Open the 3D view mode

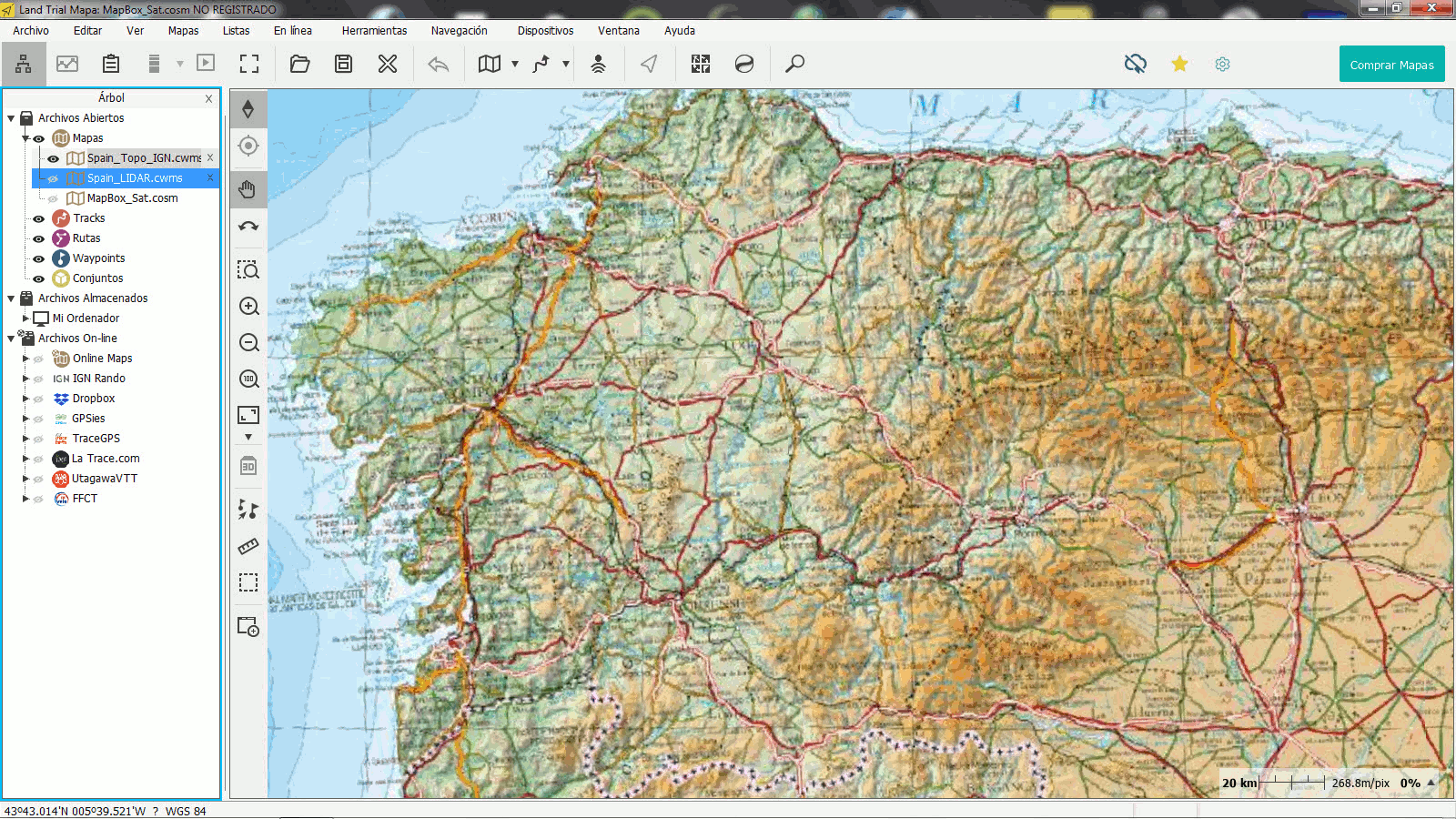coord(248,467)
